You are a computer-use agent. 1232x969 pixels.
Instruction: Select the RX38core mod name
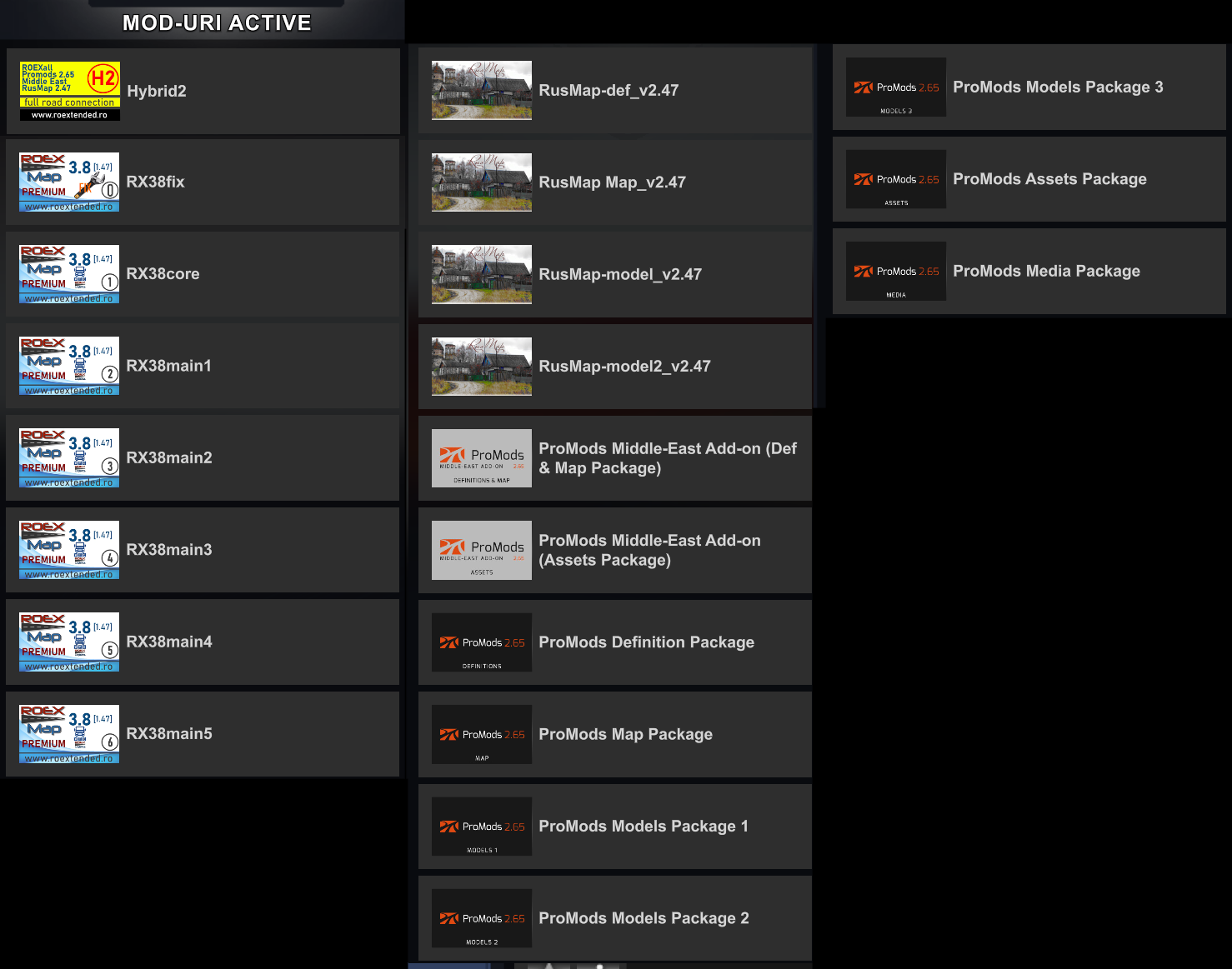point(163,274)
